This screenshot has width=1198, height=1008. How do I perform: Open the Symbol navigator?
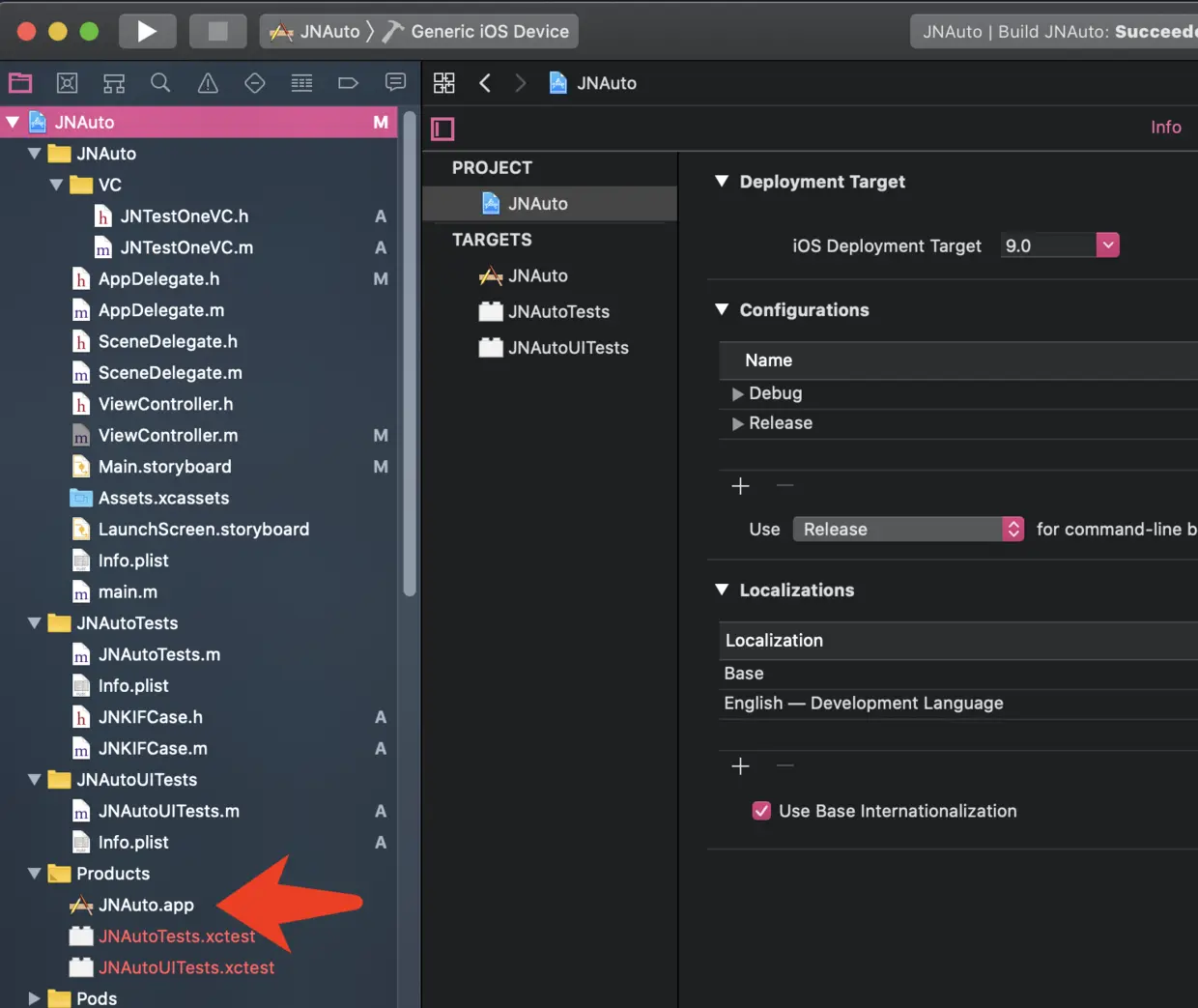[x=114, y=83]
